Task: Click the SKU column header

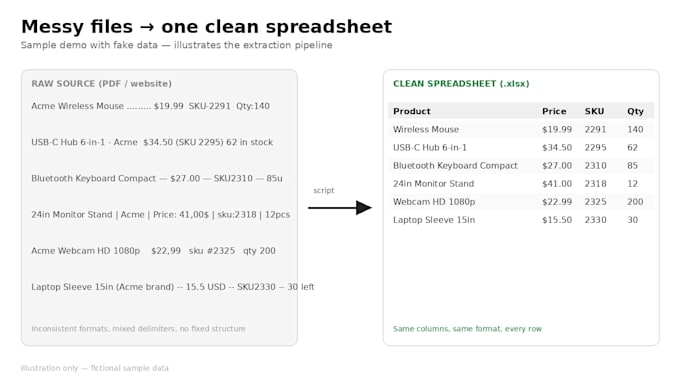Action: 594,111
